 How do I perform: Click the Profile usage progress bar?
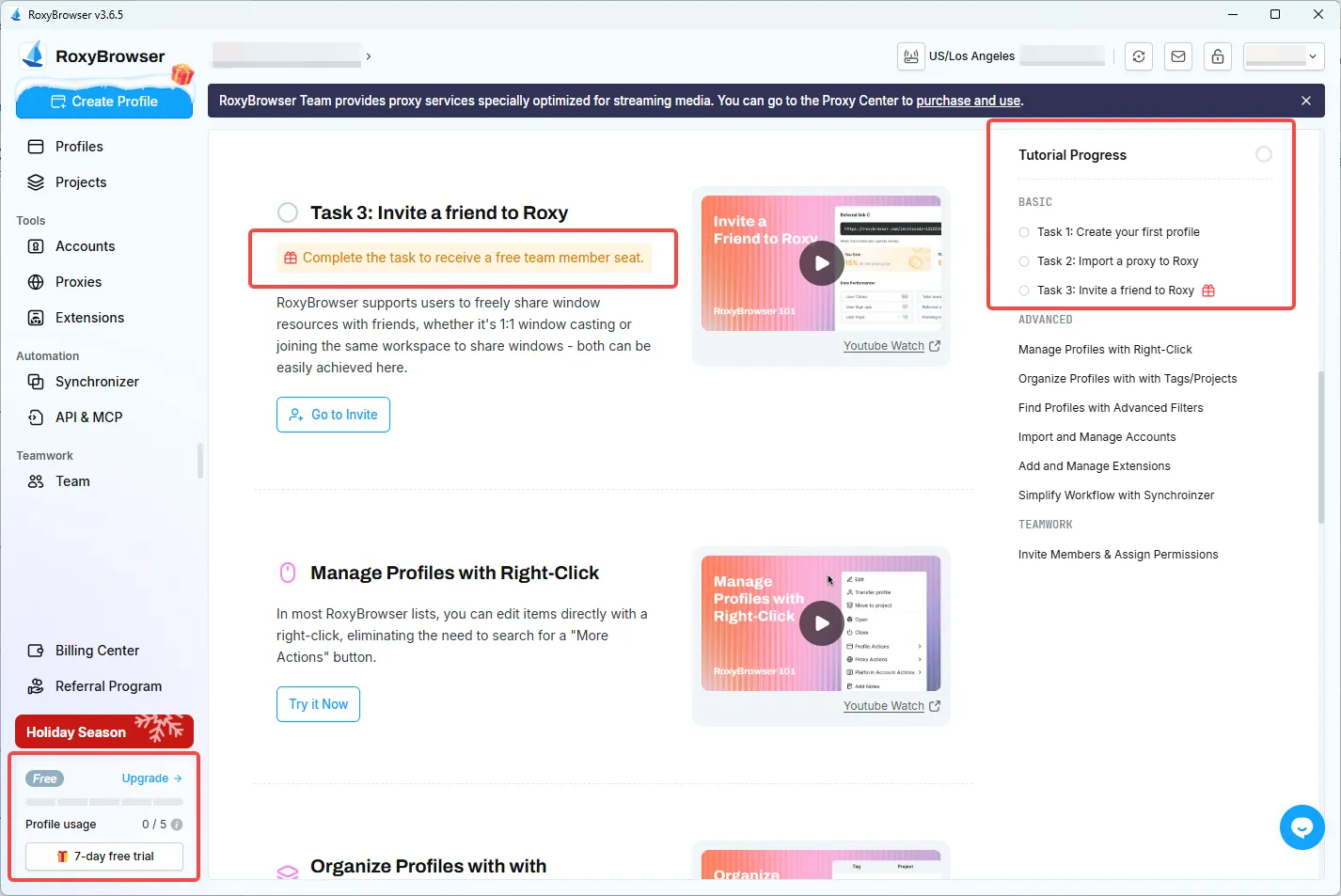point(103,802)
